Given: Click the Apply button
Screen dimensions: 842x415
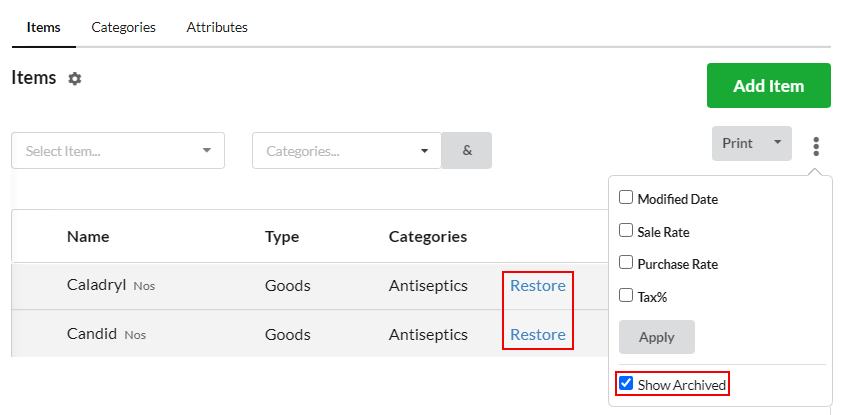Looking at the screenshot, I should click(657, 337).
